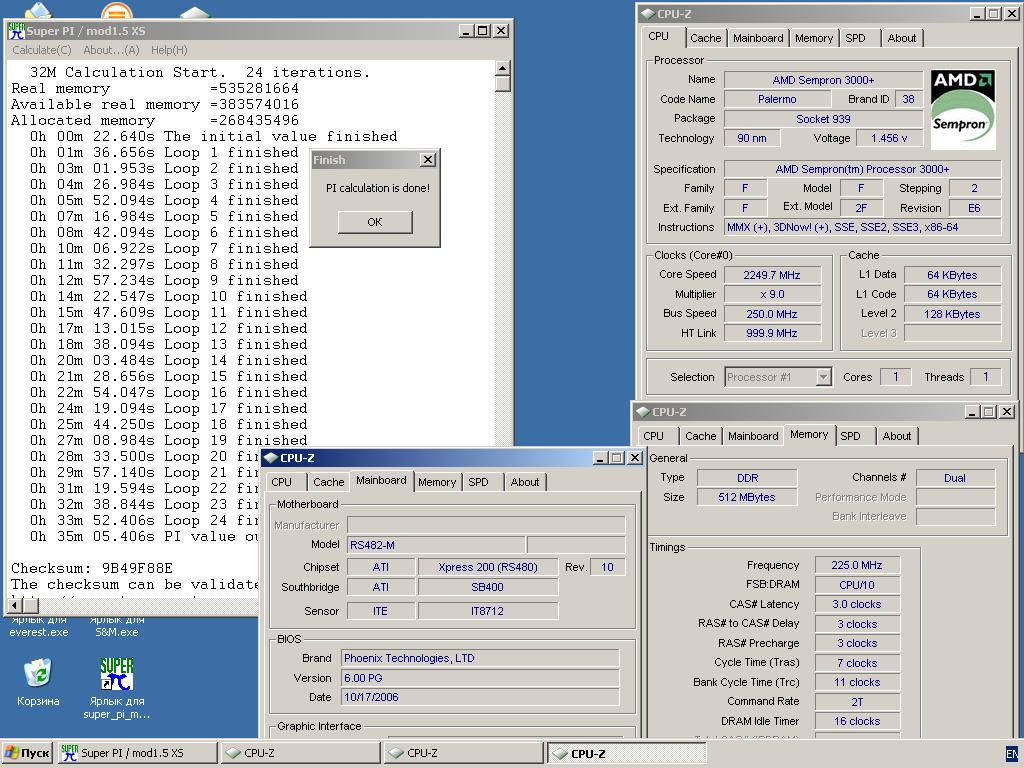
Task: Open the Help(H) menu in Super PI
Action: click(x=169, y=50)
